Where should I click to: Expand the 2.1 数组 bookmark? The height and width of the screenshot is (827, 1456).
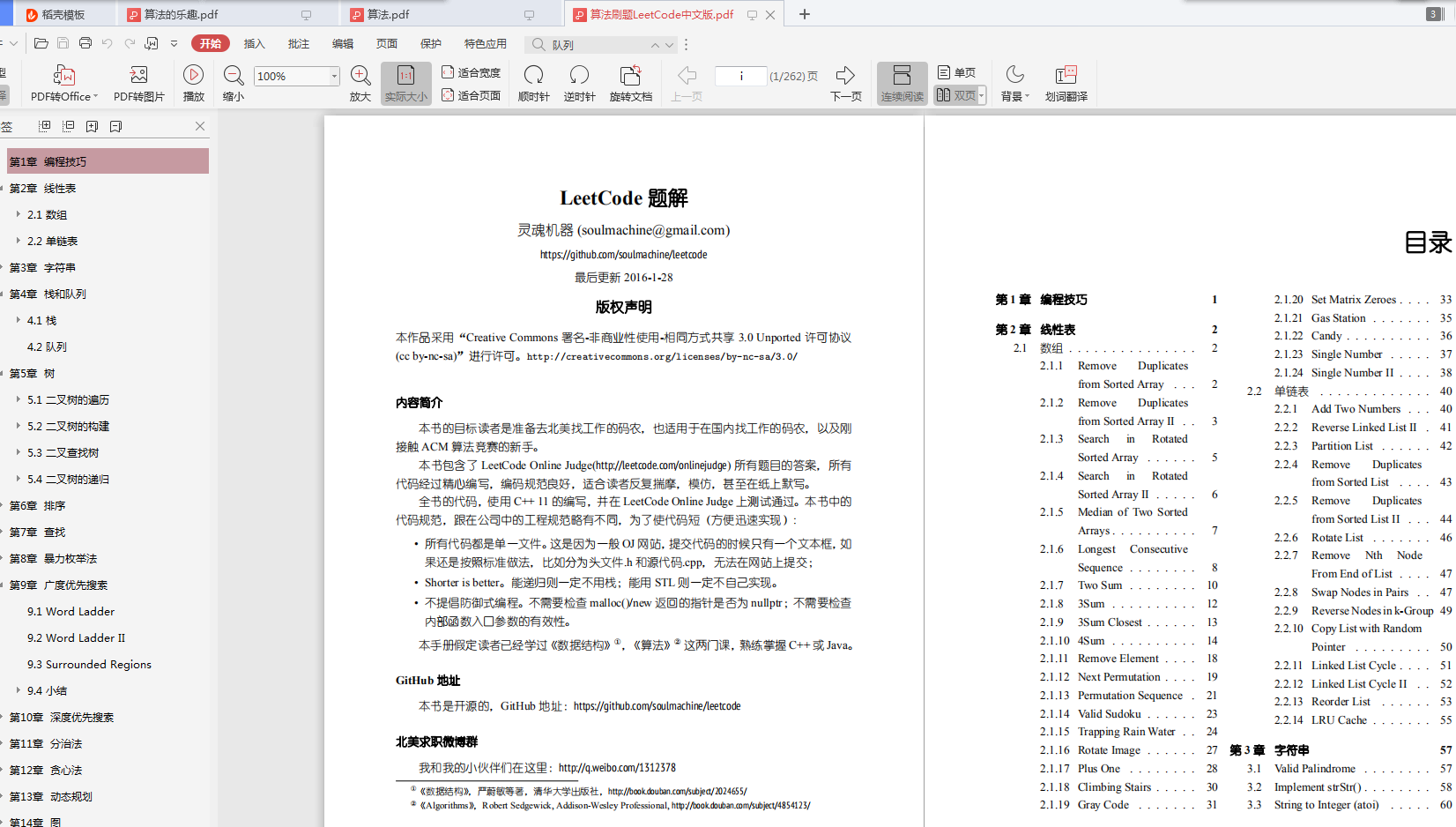[19, 214]
